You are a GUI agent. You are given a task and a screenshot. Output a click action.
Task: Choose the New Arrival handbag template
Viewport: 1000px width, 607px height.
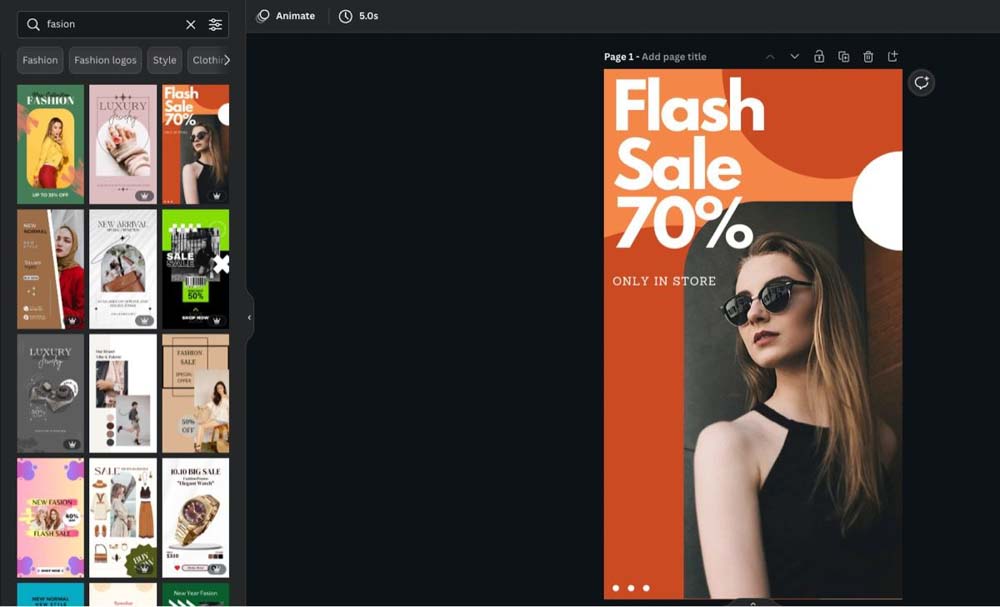point(123,269)
